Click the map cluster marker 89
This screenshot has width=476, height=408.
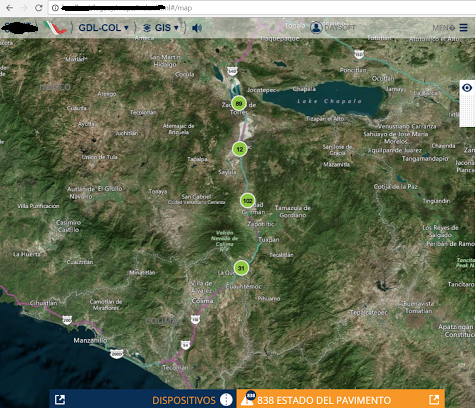(239, 103)
